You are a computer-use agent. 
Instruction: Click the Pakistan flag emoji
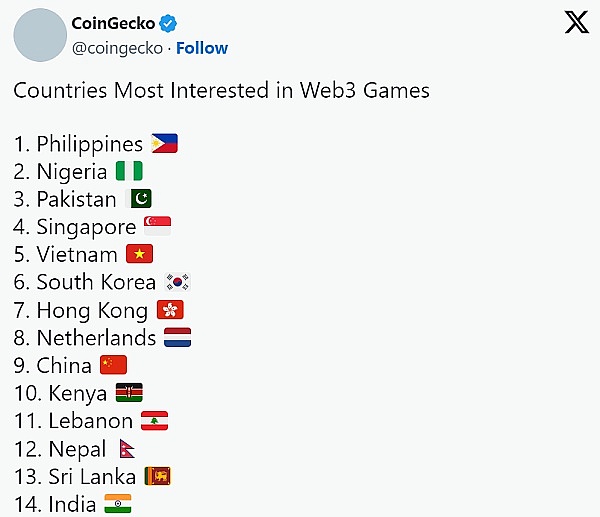[139, 199]
